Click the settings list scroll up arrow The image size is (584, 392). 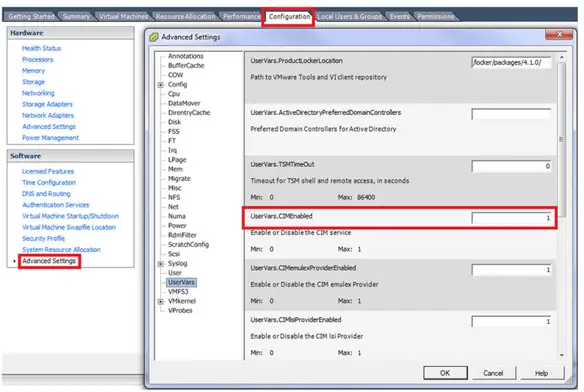coord(561,57)
